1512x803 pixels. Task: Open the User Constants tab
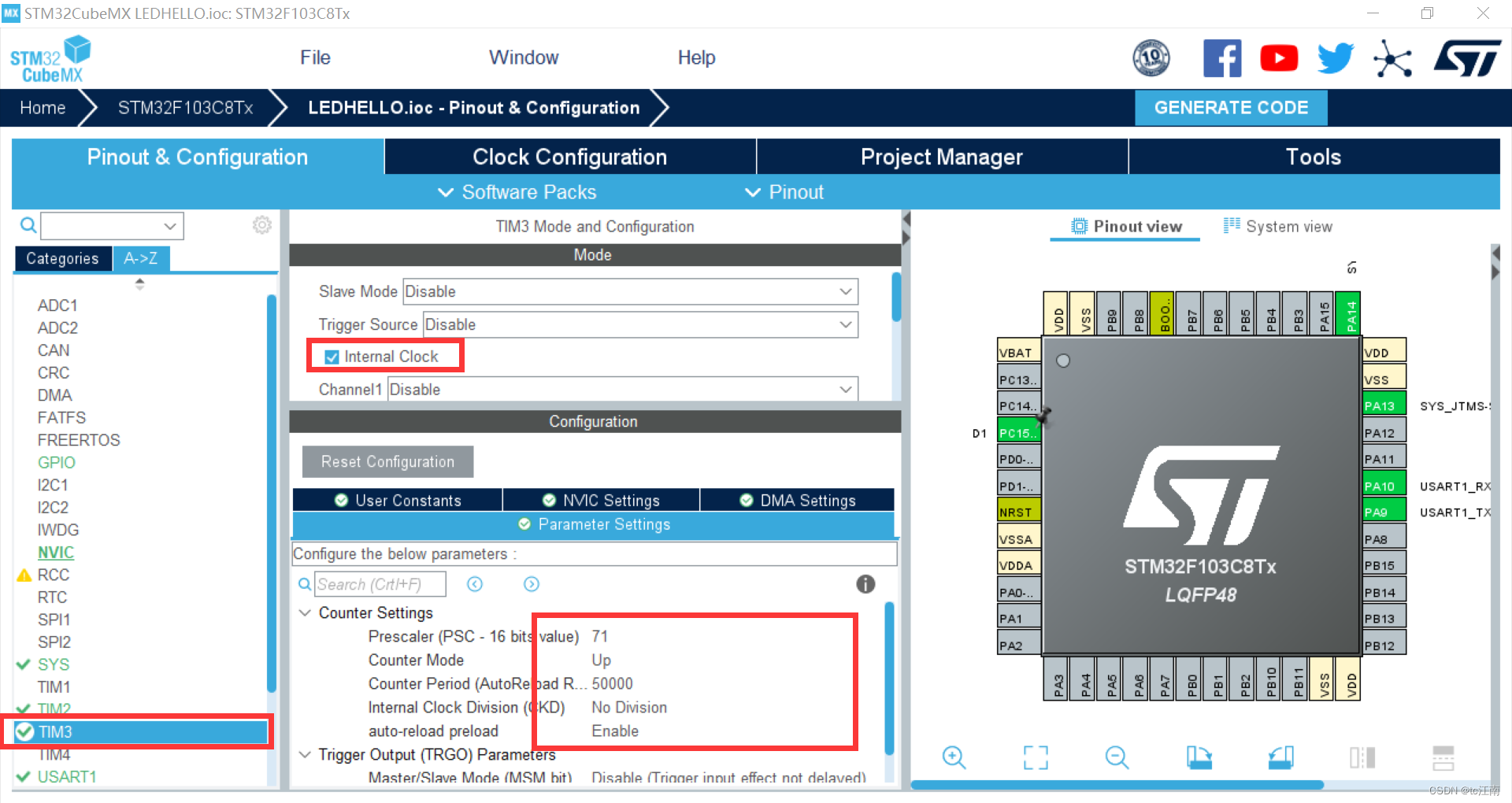[x=398, y=501]
